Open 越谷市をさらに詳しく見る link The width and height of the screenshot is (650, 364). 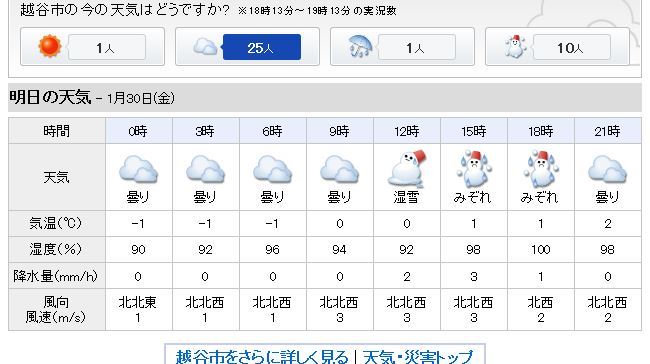[x=262, y=357]
